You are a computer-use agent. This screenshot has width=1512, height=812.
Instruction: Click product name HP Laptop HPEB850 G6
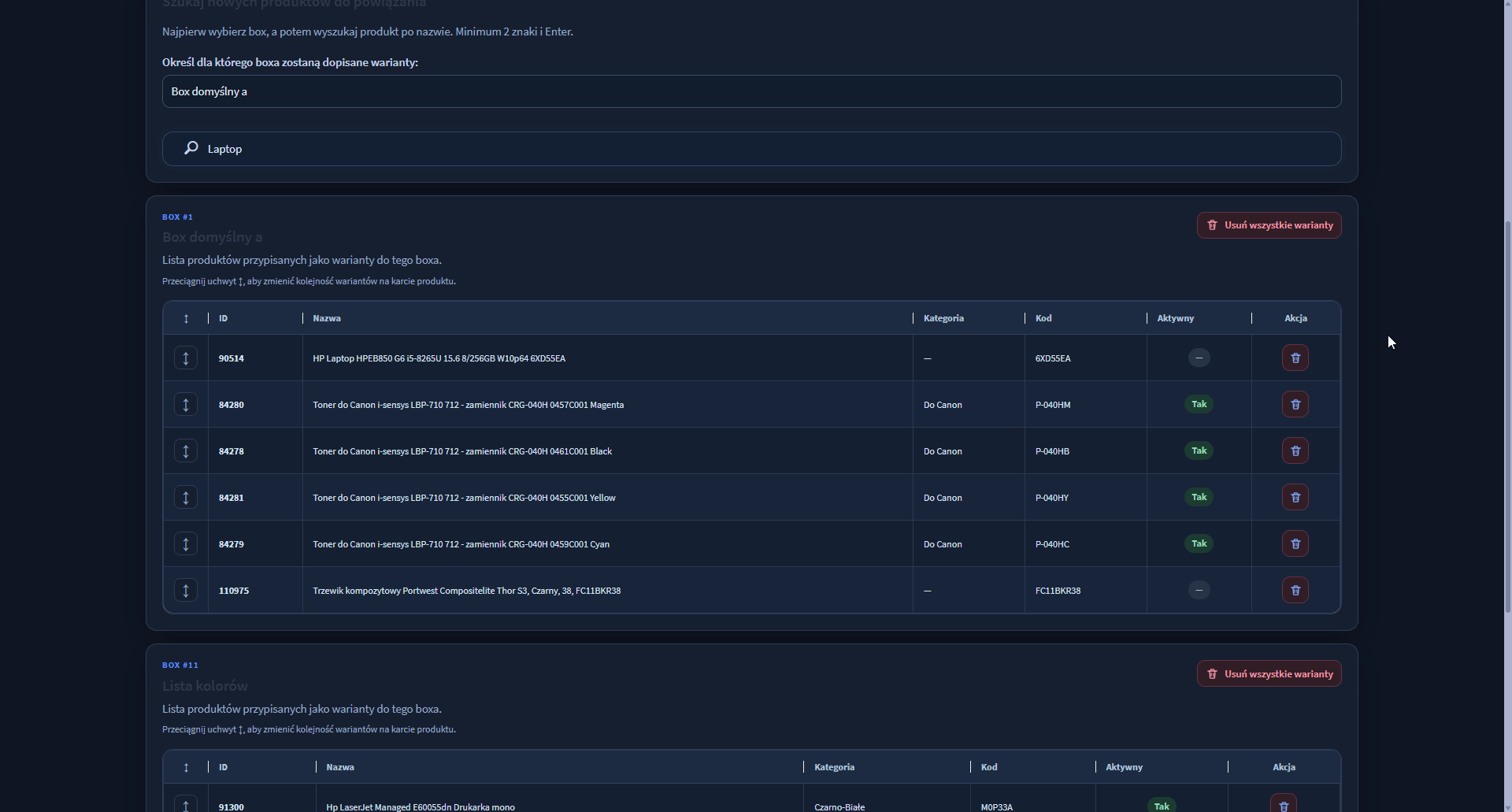(439, 358)
